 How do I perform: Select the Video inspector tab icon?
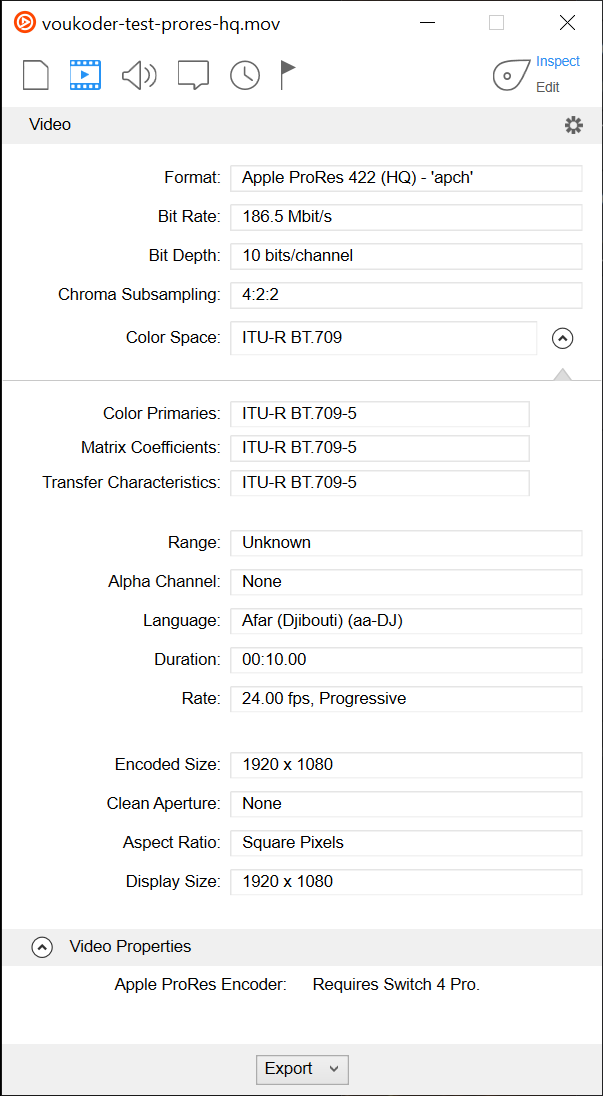coord(85,75)
